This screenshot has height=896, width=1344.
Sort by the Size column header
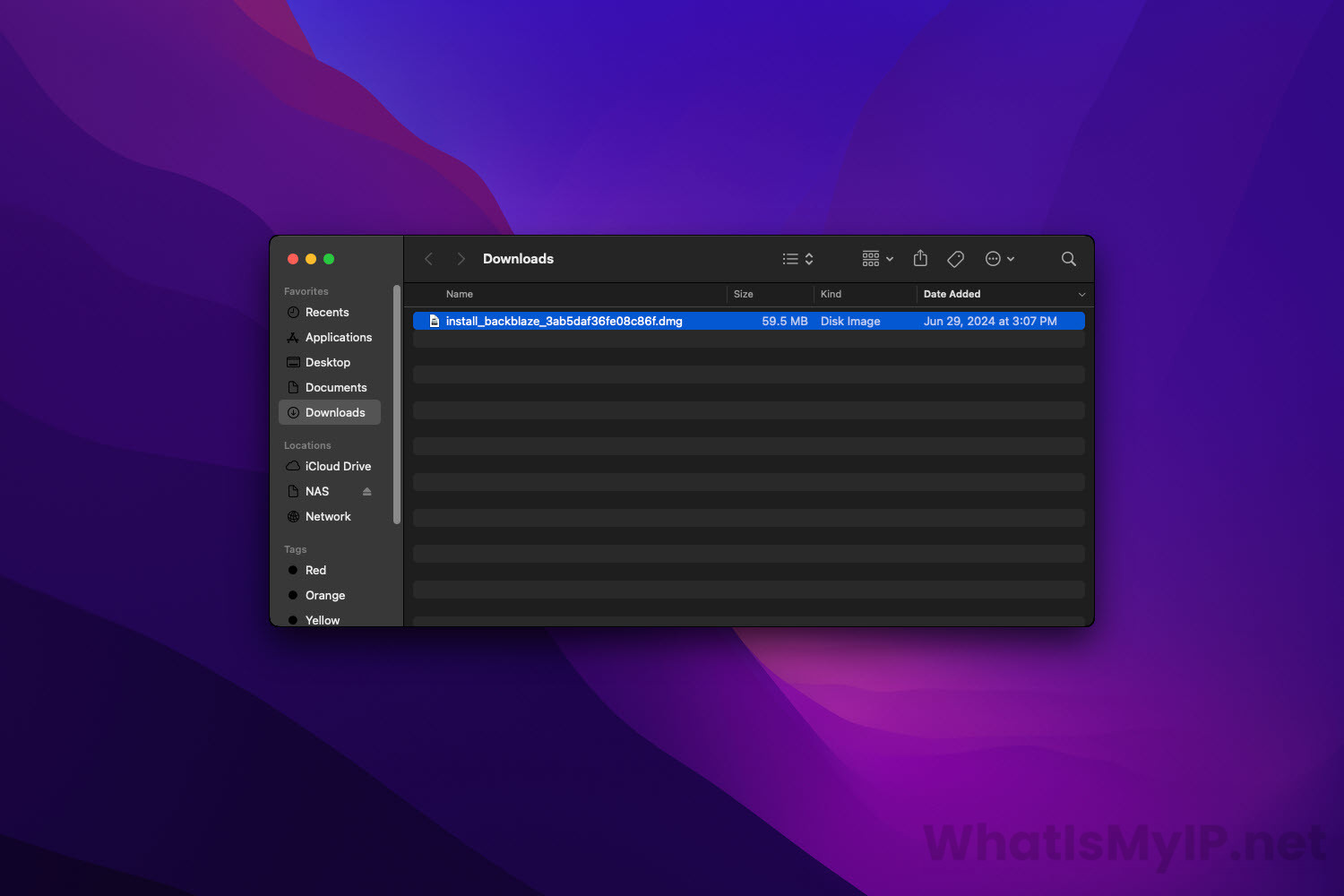pyautogui.click(x=743, y=294)
